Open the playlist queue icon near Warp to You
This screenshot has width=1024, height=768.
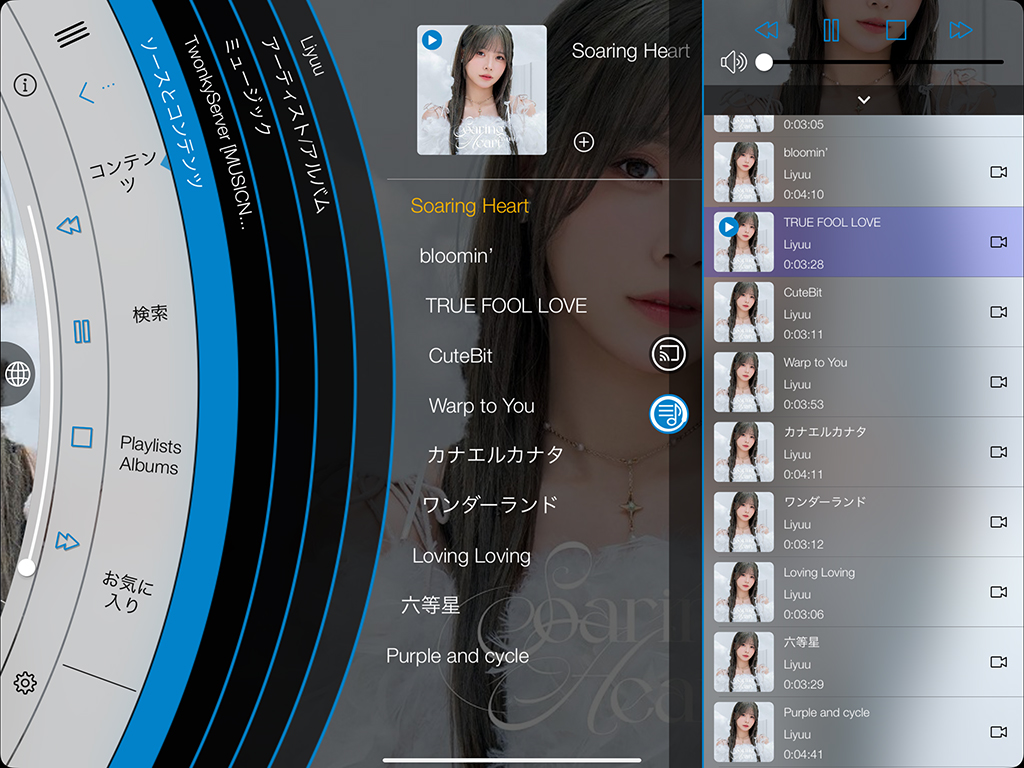click(669, 413)
